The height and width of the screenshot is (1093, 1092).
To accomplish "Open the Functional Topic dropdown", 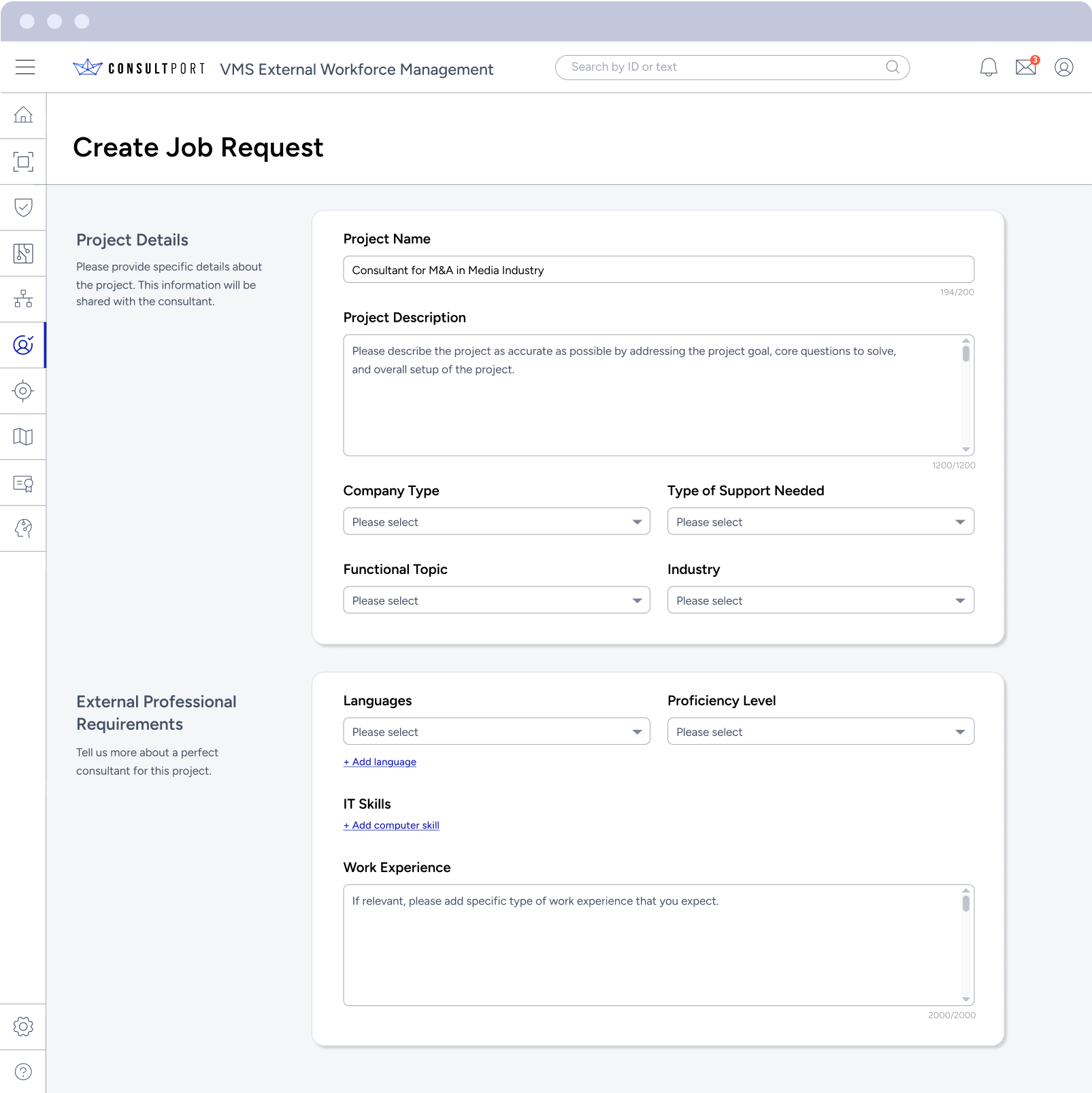I will tap(496, 601).
